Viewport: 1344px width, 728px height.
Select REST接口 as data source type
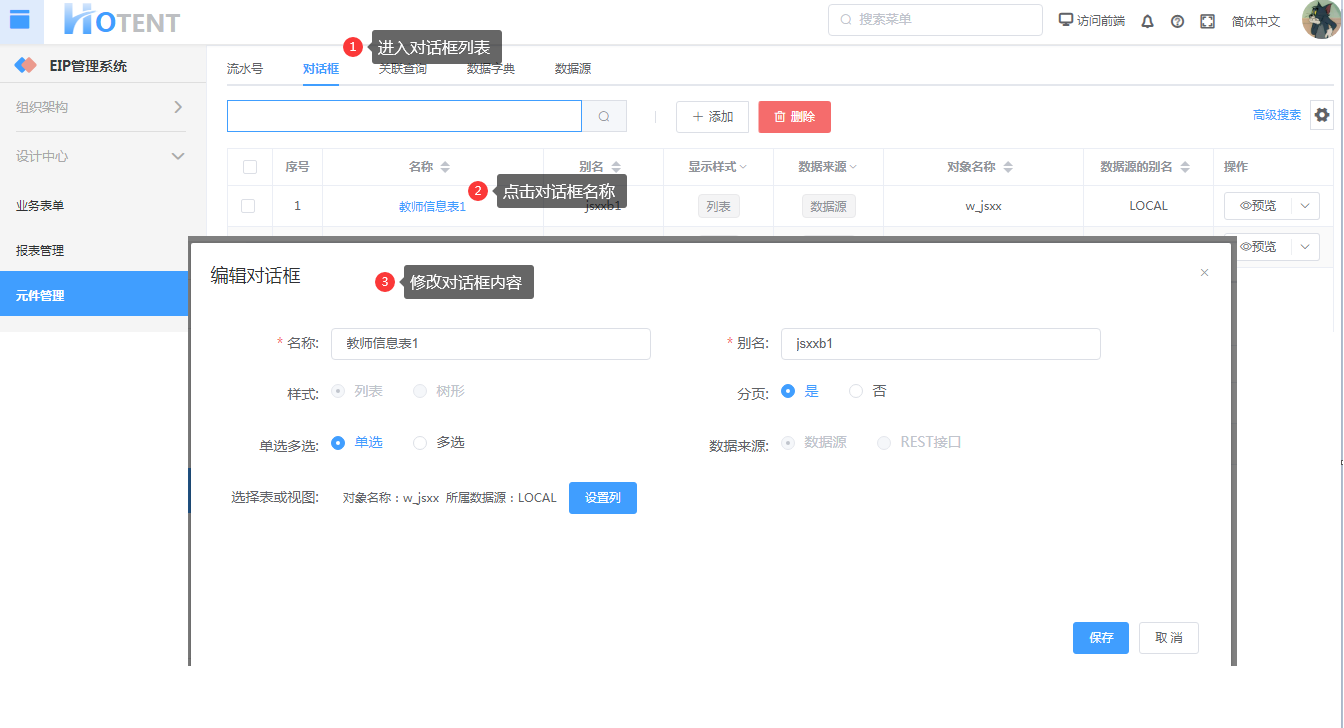884,442
